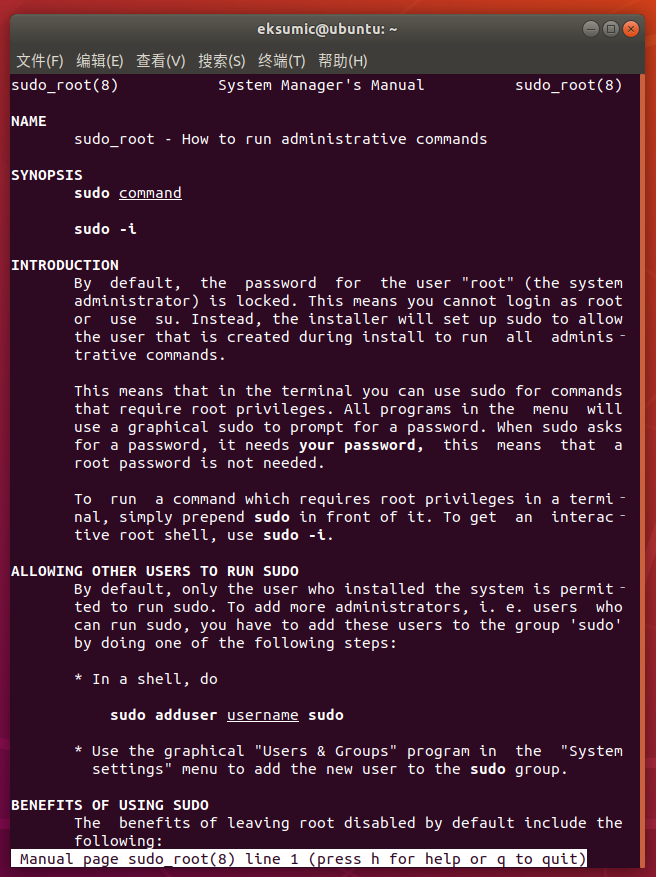Screen dimensions: 656x877
Task: Click the SYNOPSIS section heading
Action: click(x=47, y=175)
